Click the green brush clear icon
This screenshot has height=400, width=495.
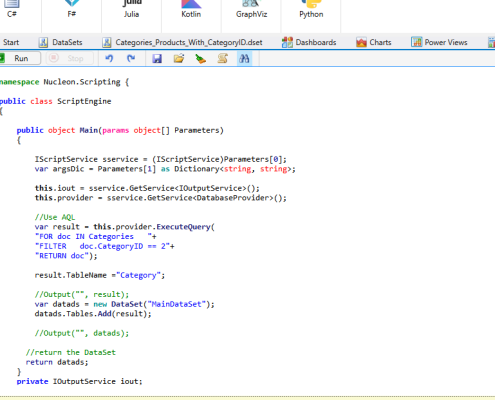click(x=200, y=59)
